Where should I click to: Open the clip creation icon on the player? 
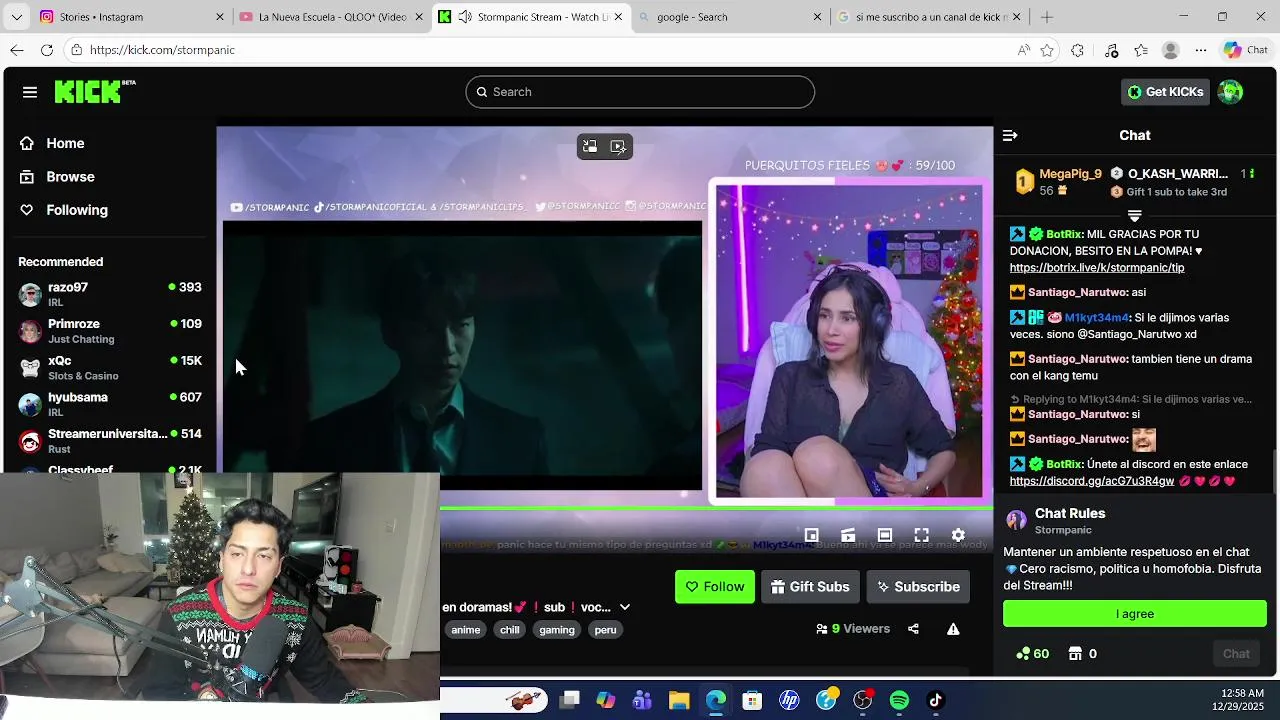click(x=848, y=535)
